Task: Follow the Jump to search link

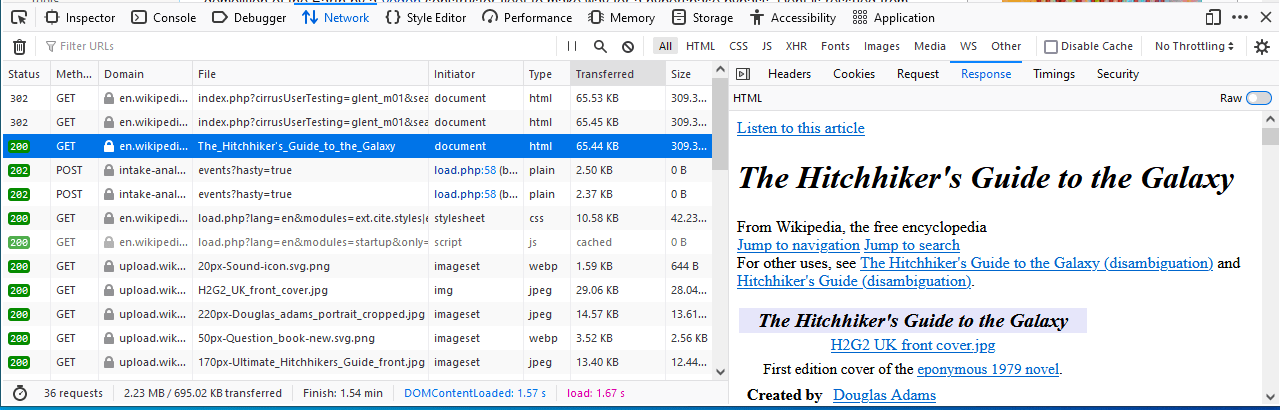Action: 912,245
